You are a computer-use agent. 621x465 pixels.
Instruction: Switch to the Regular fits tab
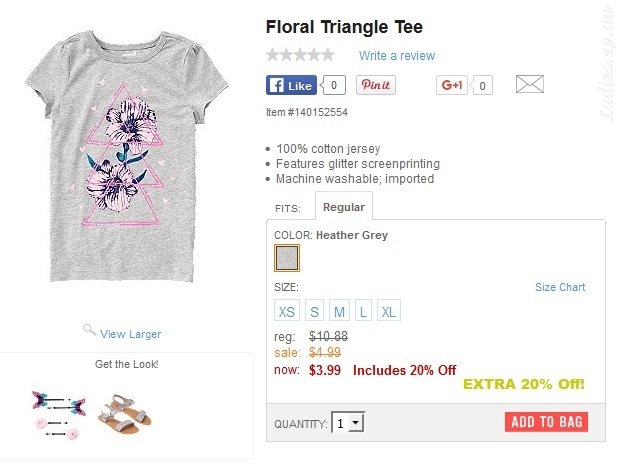[344, 207]
